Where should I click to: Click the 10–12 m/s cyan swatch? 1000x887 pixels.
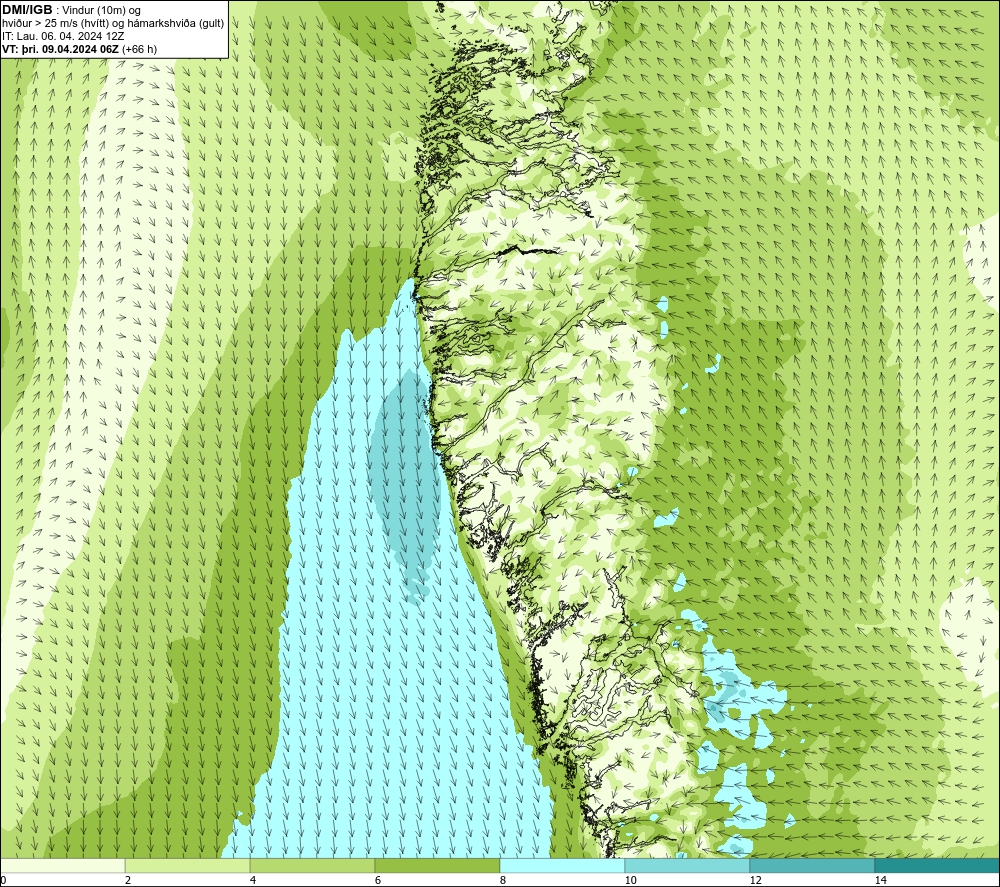(688, 865)
